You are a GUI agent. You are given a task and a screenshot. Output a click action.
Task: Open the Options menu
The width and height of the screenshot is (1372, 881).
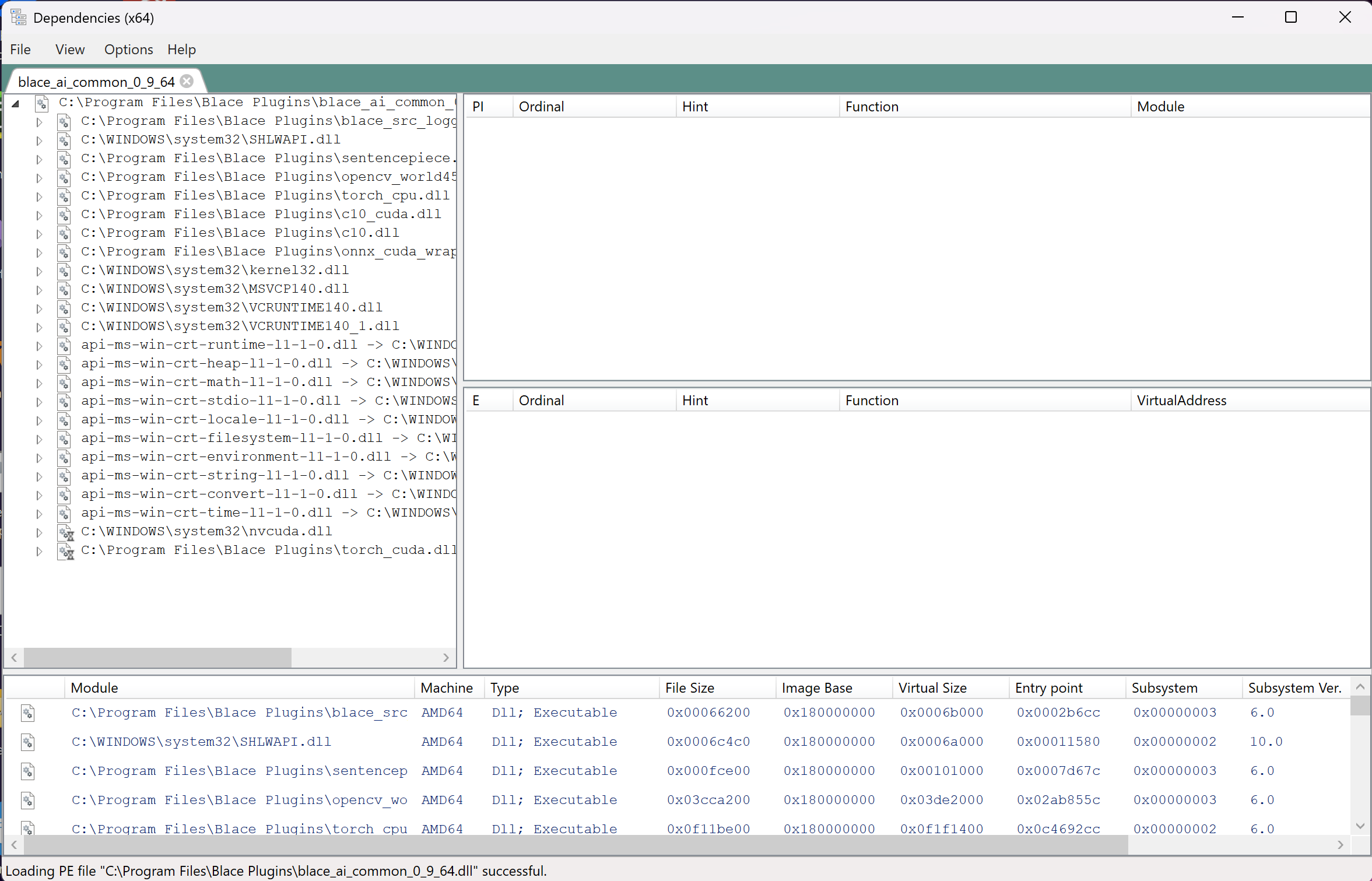coord(128,50)
